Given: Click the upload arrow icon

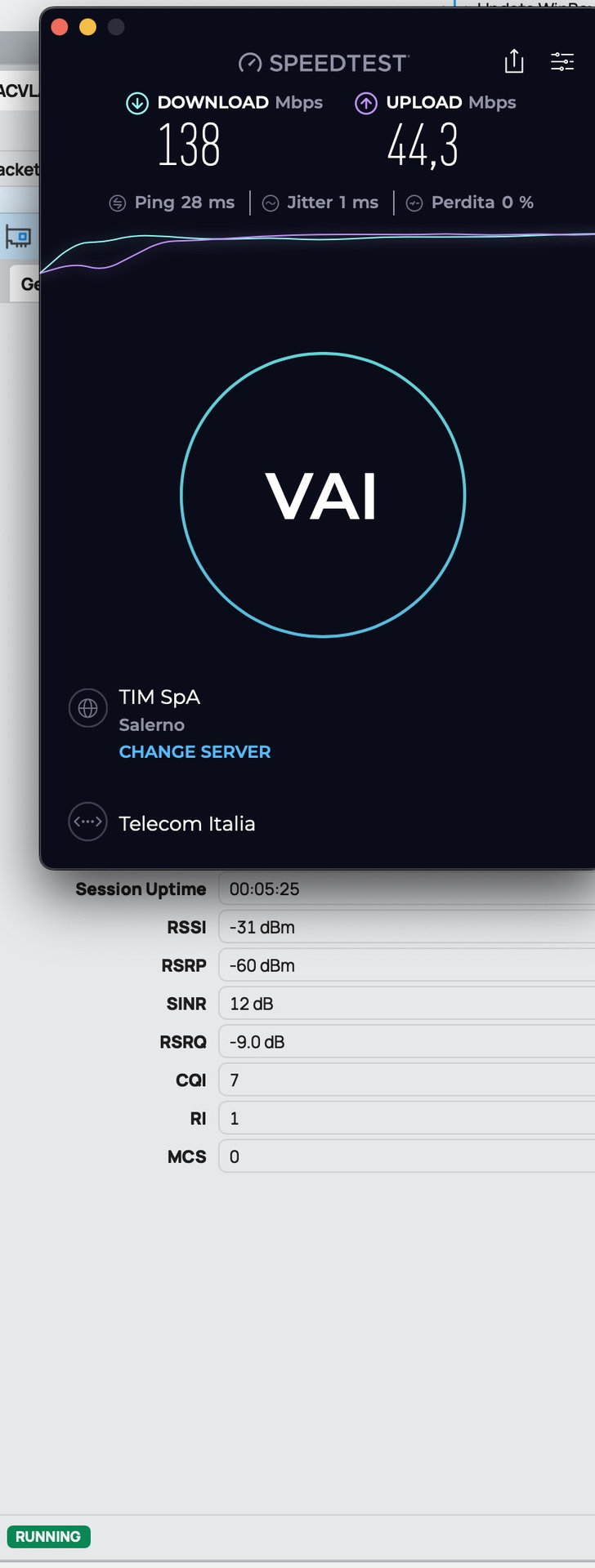Looking at the screenshot, I should click(x=366, y=103).
